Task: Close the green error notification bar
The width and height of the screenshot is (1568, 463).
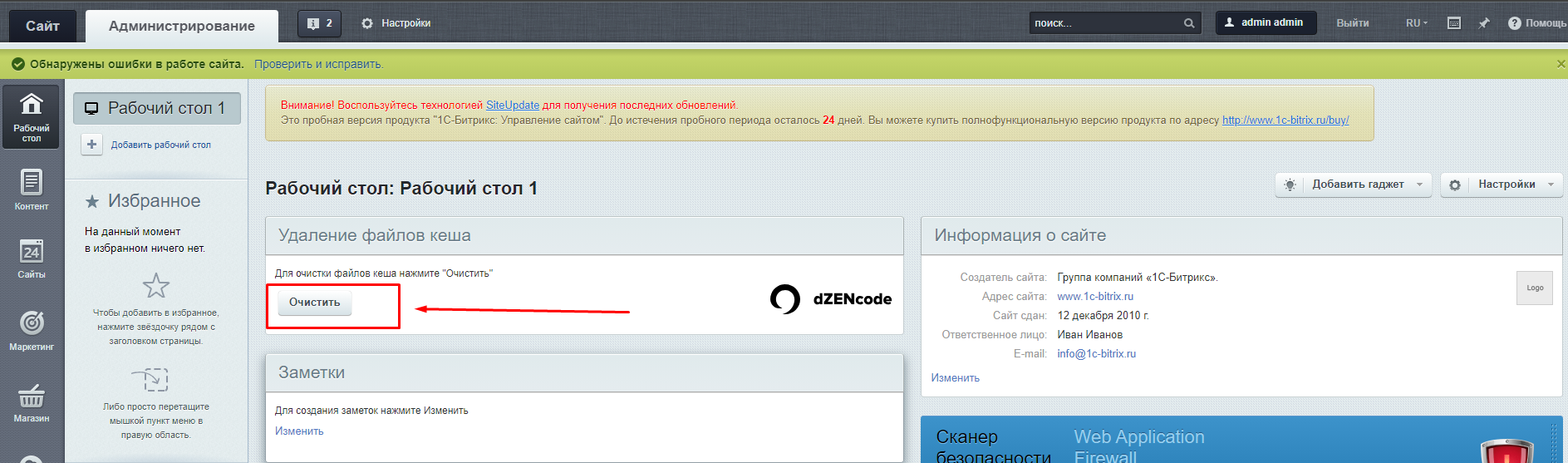Action: click(x=1560, y=64)
